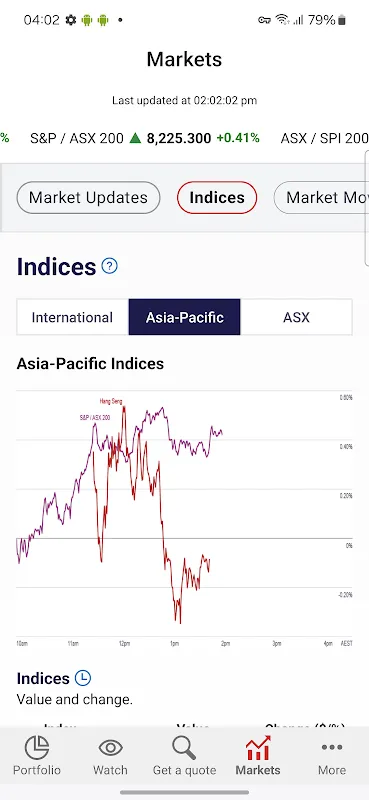The height and width of the screenshot is (800, 369).
Task: Tap the ASX / SPI 200 ticker item
Action: click(x=325, y=138)
